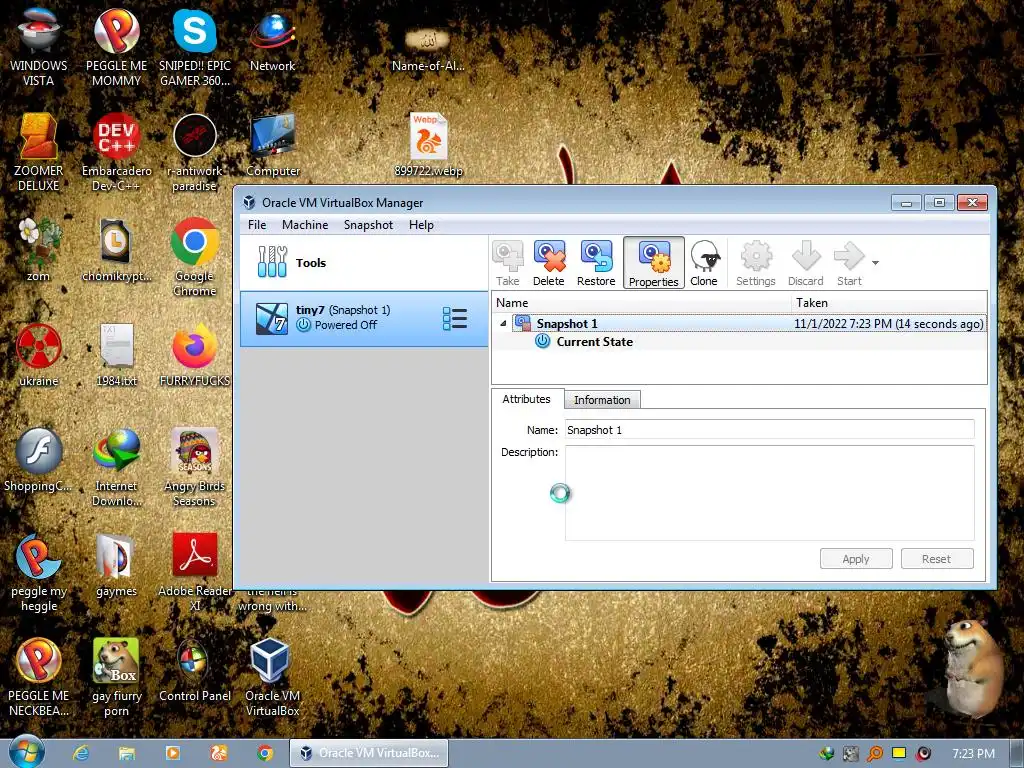
Task: Select the 899722.webp file icon
Action: (x=428, y=145)
